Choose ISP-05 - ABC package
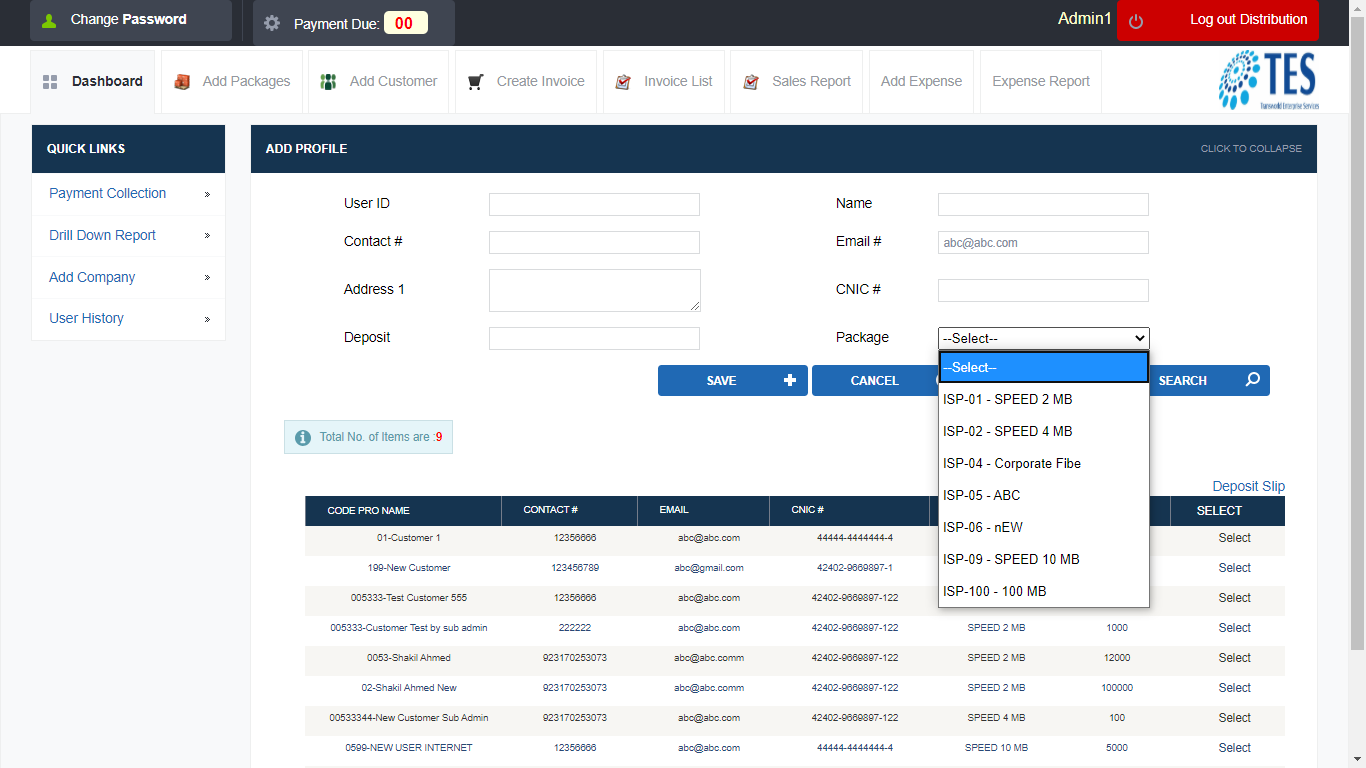The image size is (1366, 768). tap(1043, 495)
